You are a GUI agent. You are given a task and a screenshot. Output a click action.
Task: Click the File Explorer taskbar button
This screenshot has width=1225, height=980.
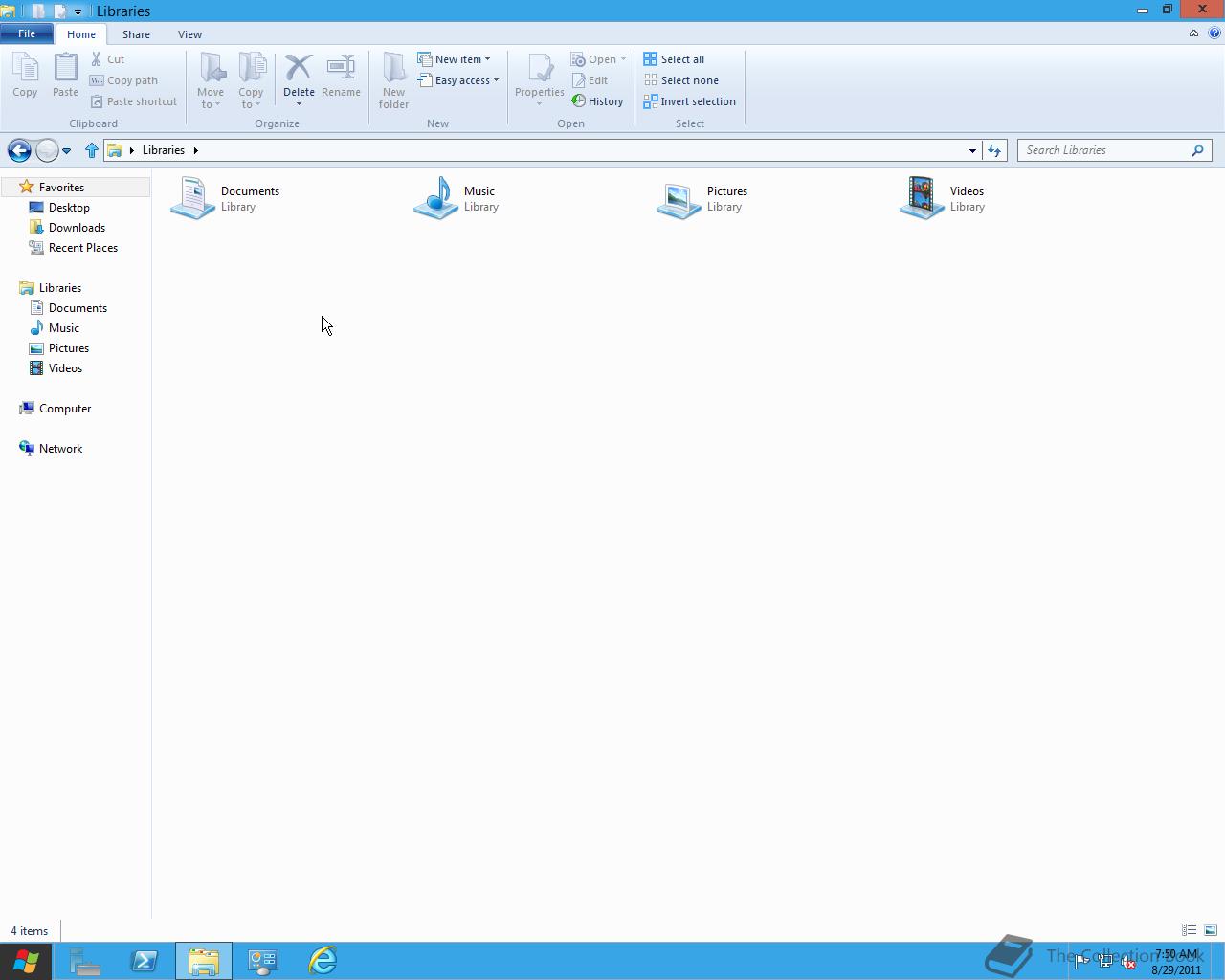point(204,961)
